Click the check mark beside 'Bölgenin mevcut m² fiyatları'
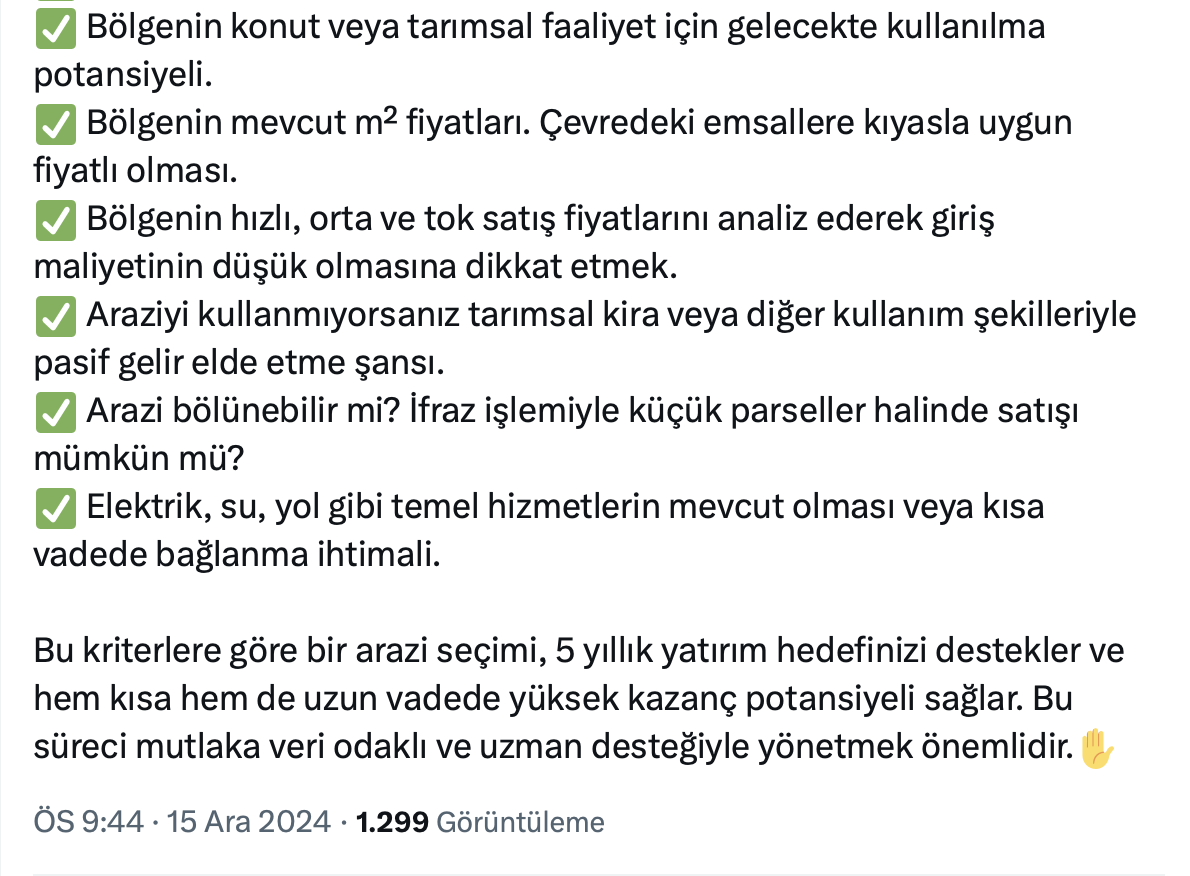 click(56, 123)
